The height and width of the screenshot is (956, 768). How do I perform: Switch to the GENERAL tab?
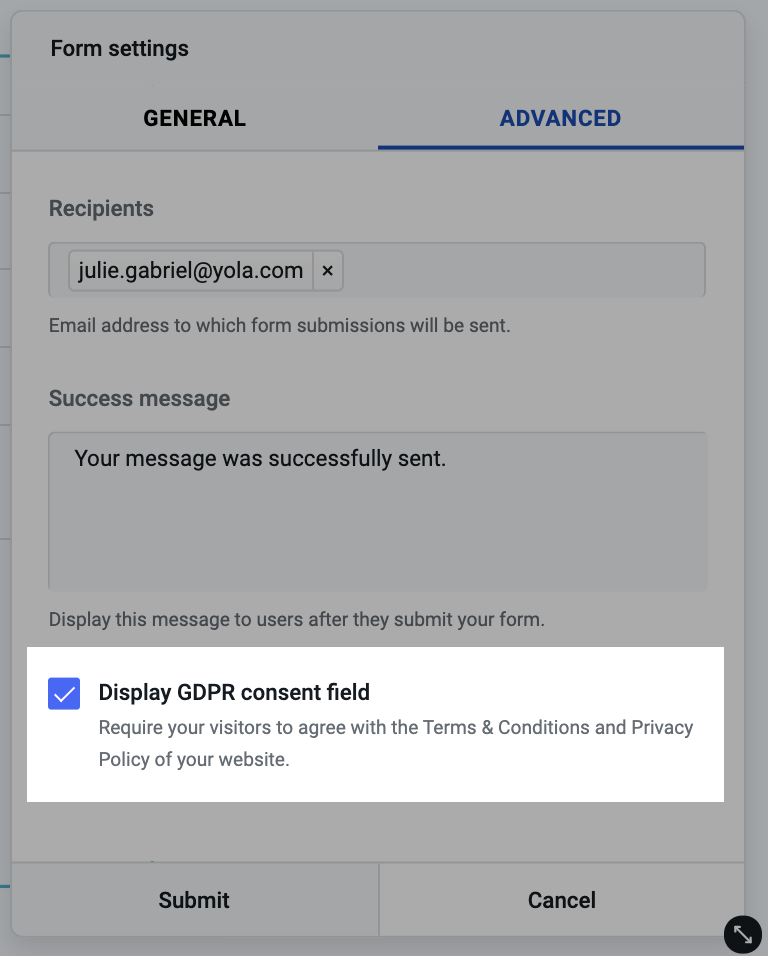click(x=194, y=118)
